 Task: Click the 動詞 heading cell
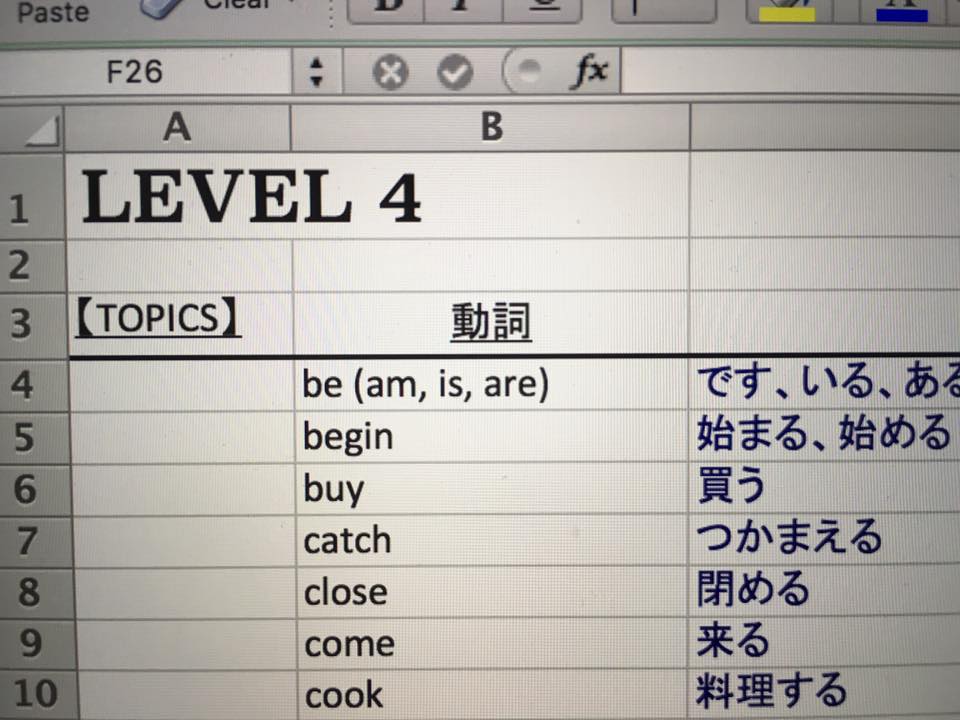pyautogui.click(x=491, y=323)
